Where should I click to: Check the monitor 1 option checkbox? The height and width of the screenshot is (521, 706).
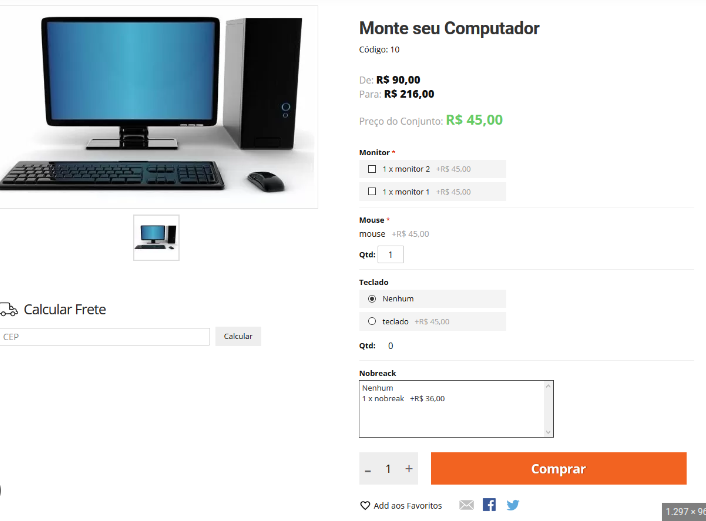[x=372, y=191]
